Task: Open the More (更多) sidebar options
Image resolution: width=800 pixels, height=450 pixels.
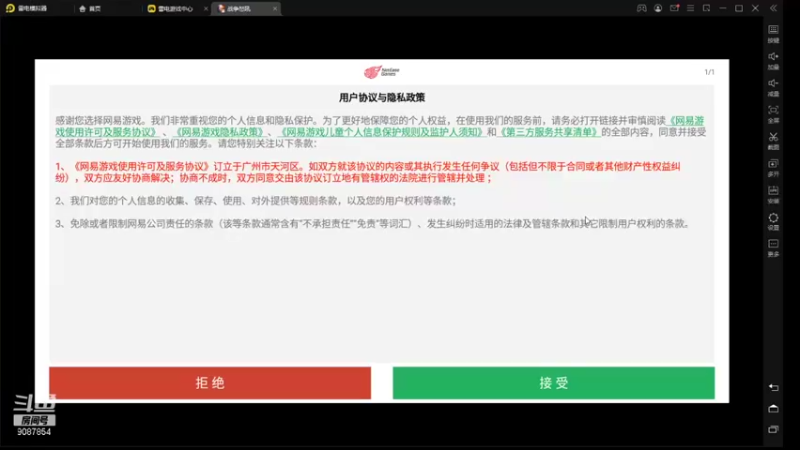Action: pyautogui.click(x=773, y=248)
